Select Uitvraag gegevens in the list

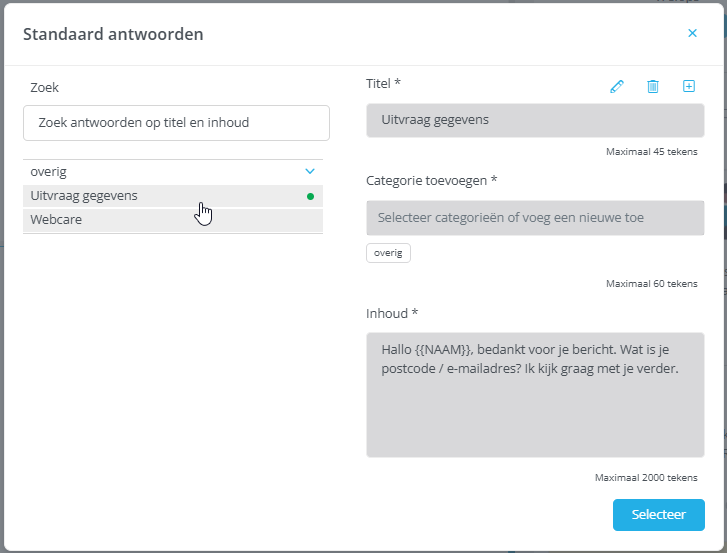click(x=173, y=196)
